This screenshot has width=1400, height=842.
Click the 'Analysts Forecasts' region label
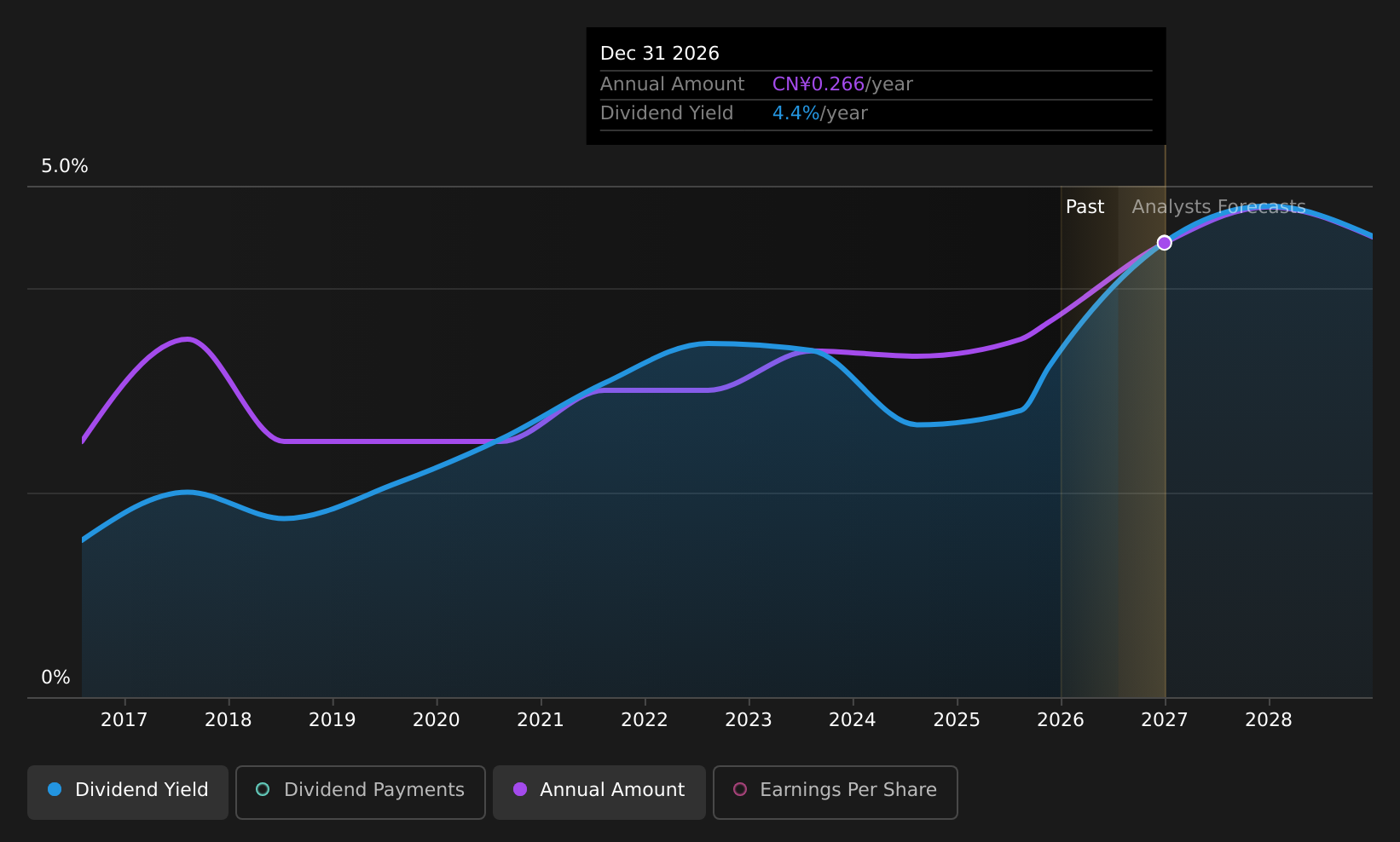(x=1218, y=207)
